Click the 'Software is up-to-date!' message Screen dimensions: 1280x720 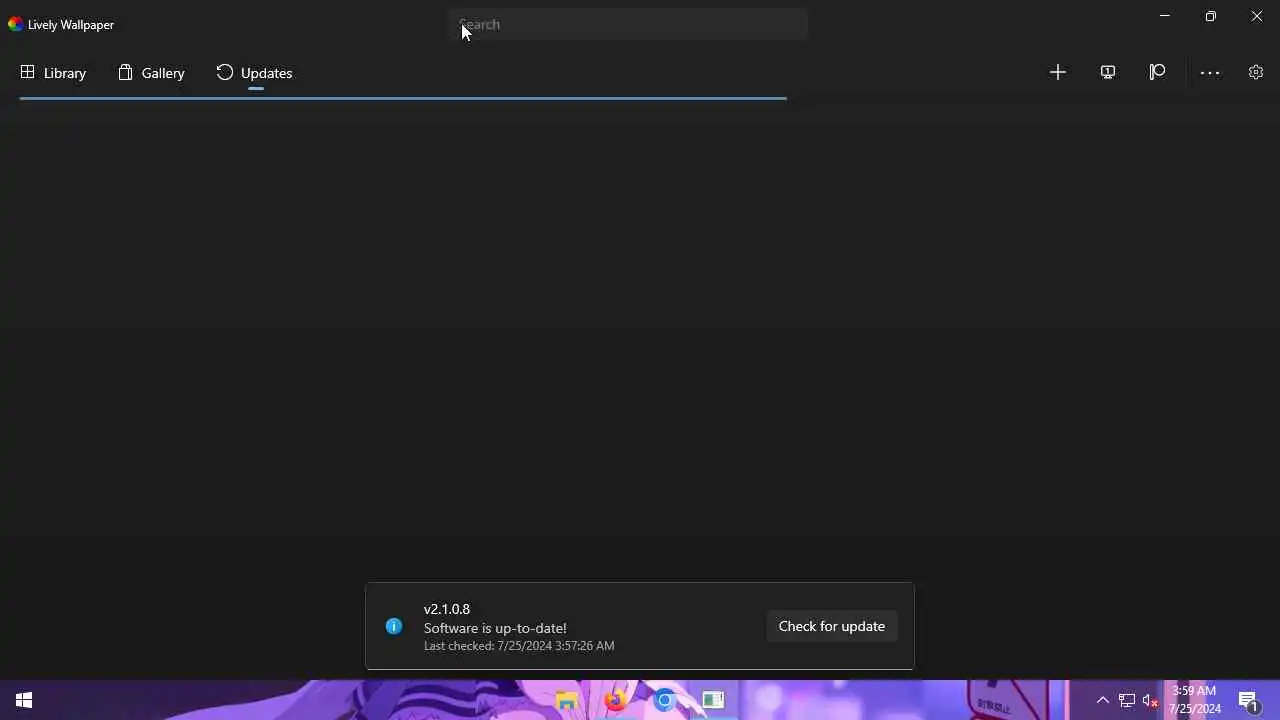(x=495, y=628)
